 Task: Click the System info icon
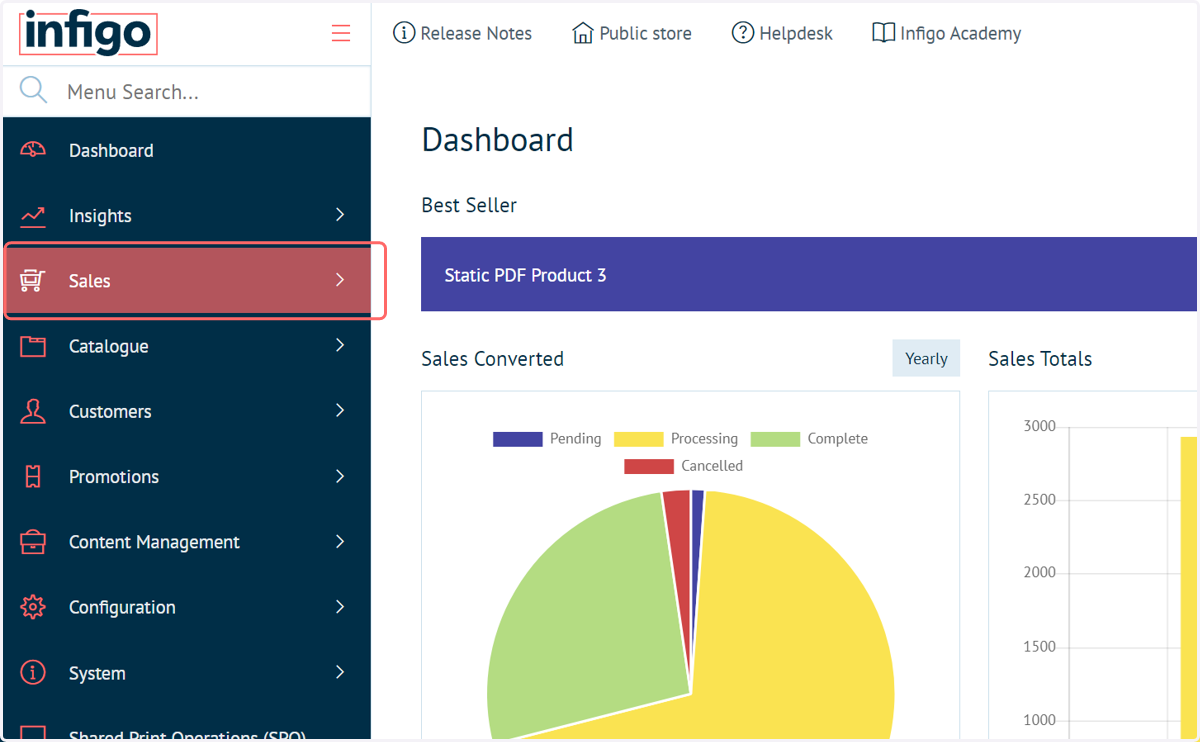pos(33,673)
